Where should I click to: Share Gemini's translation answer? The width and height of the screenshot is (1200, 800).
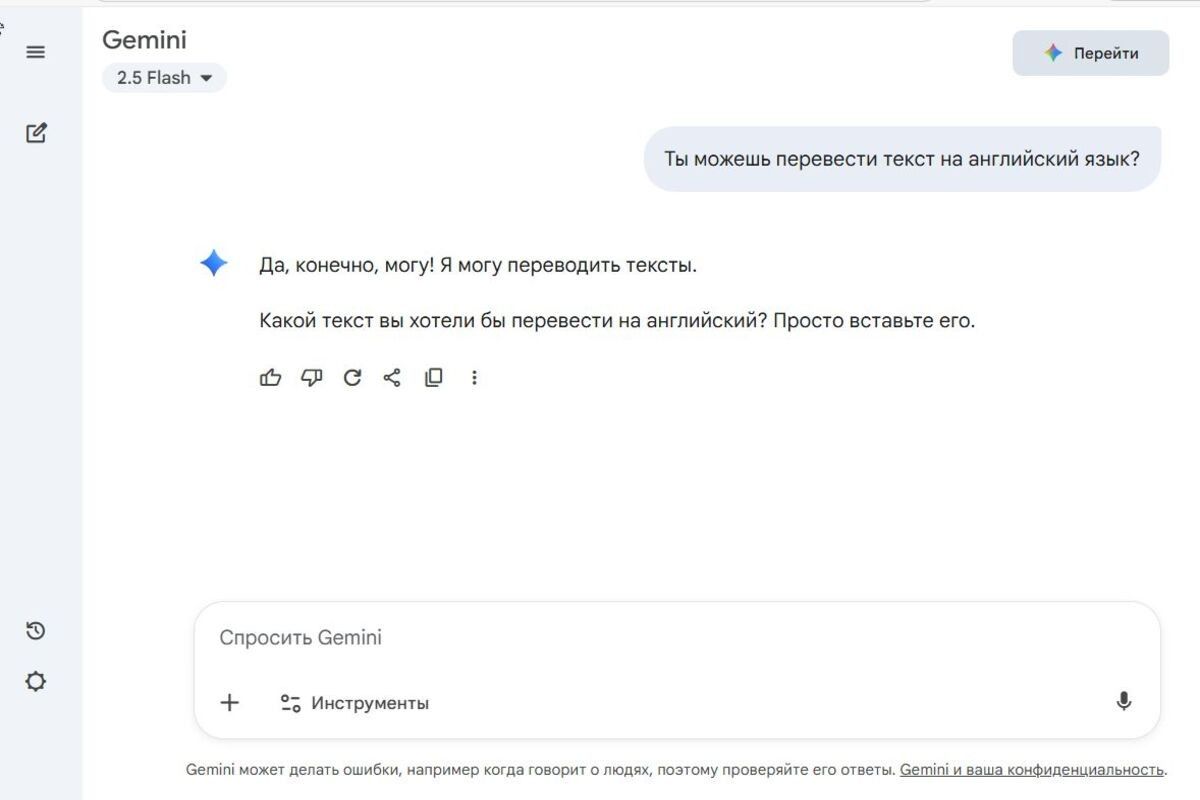[x=392, y=377]
